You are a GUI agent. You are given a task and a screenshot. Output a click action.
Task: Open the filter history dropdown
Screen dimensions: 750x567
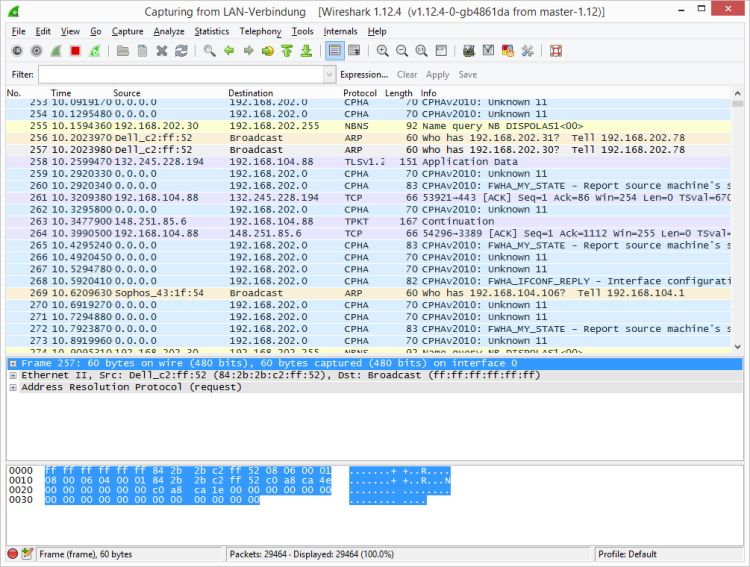point(329,75)
